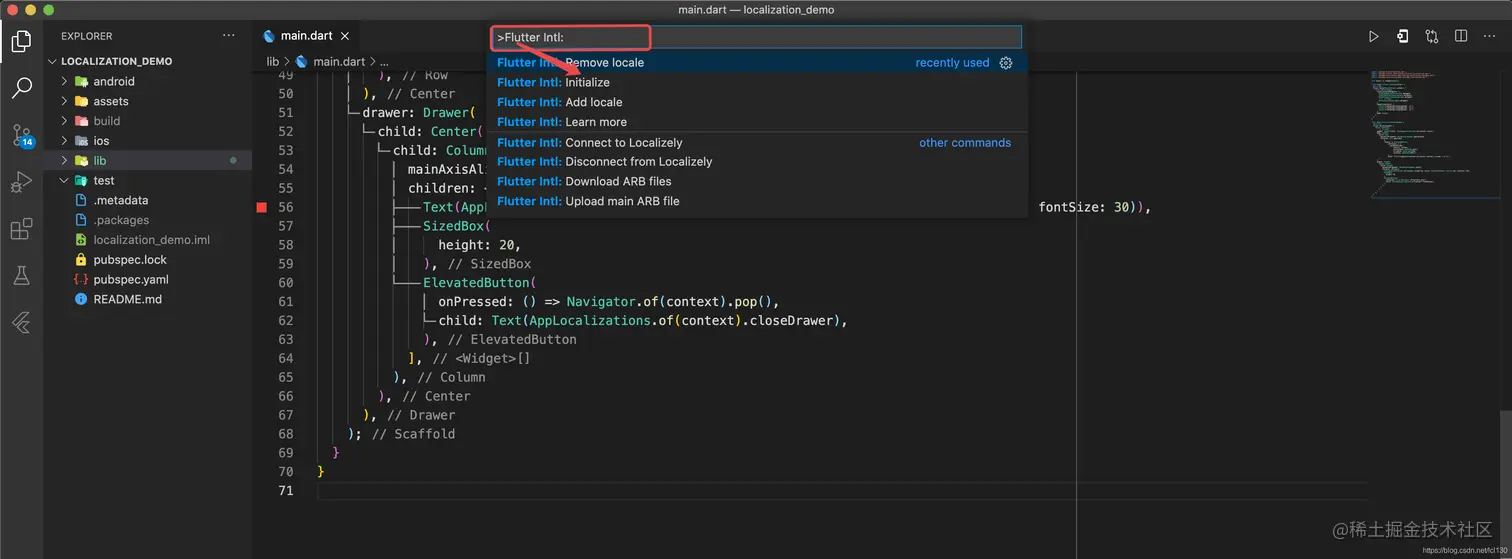The width and height of the screenshot is (1512, 559).
Task: Open the Testing flask view
Action: pyautogui.click(x=21, y=276)
